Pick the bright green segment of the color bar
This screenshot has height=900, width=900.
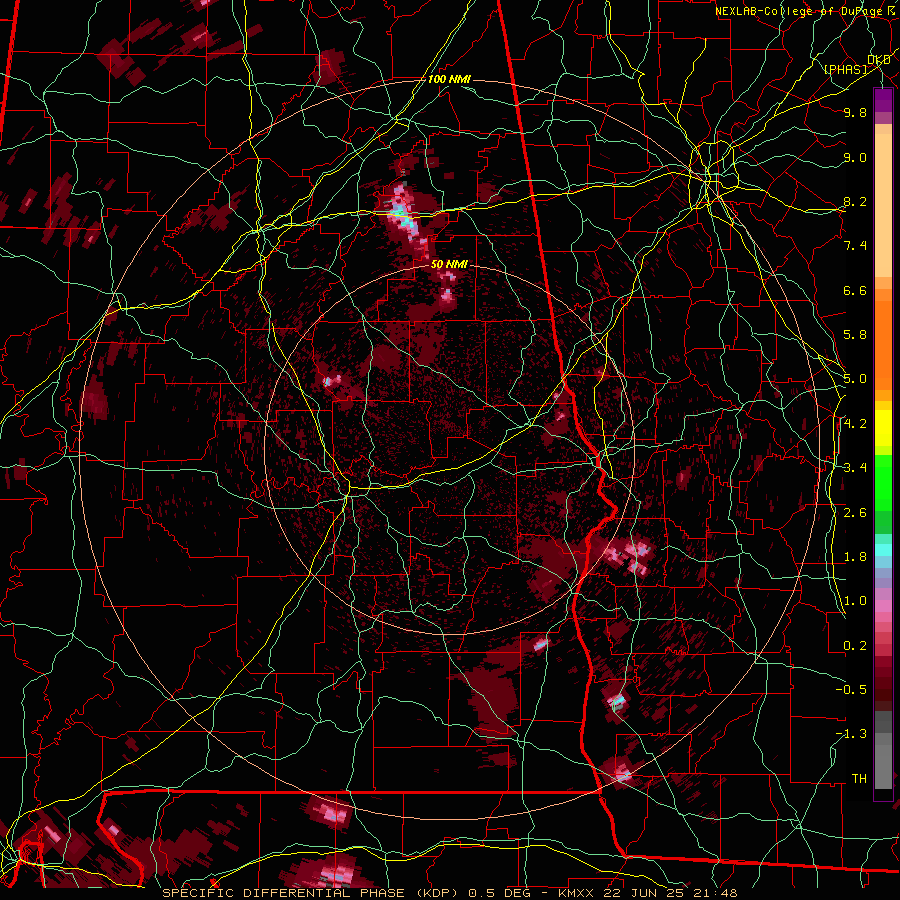point(883,483)
